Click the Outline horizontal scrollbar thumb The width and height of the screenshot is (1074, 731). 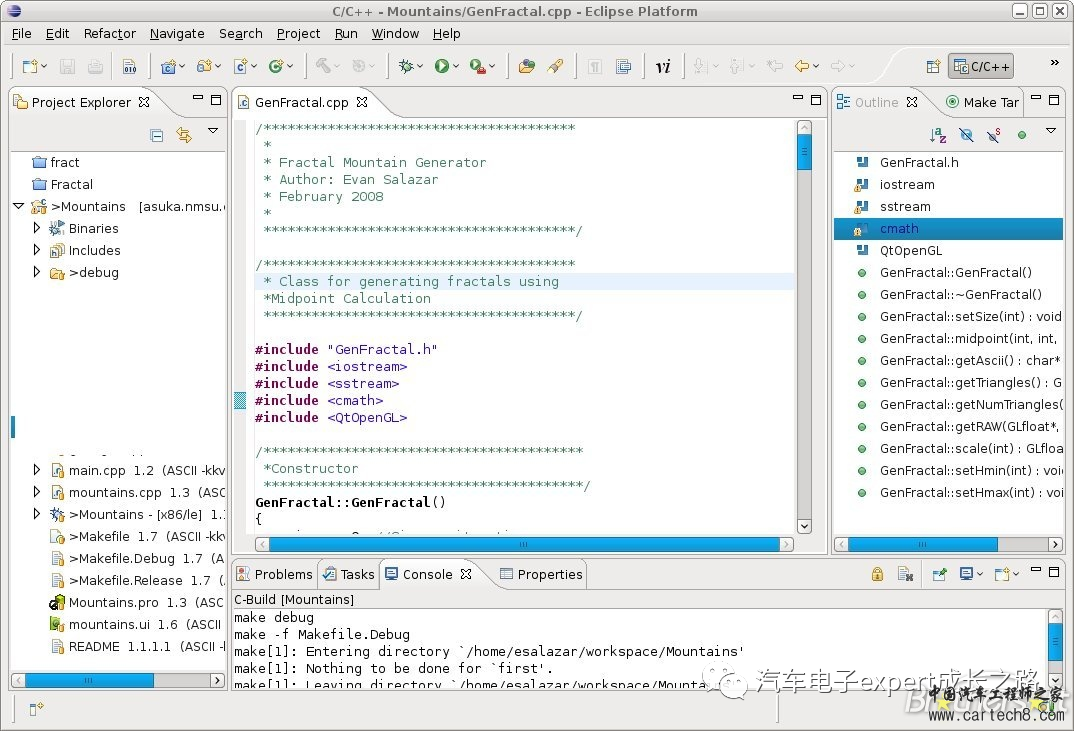(923, 544)
